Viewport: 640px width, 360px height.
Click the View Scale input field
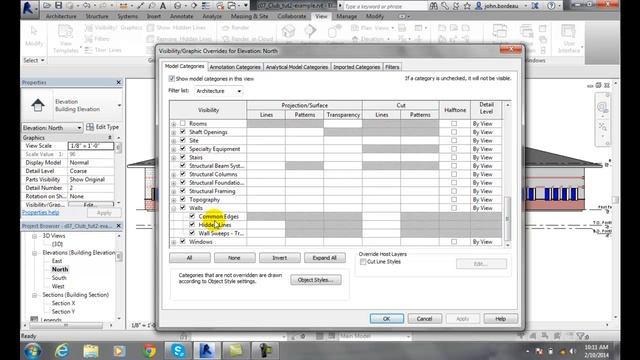[x=91, y=146]
